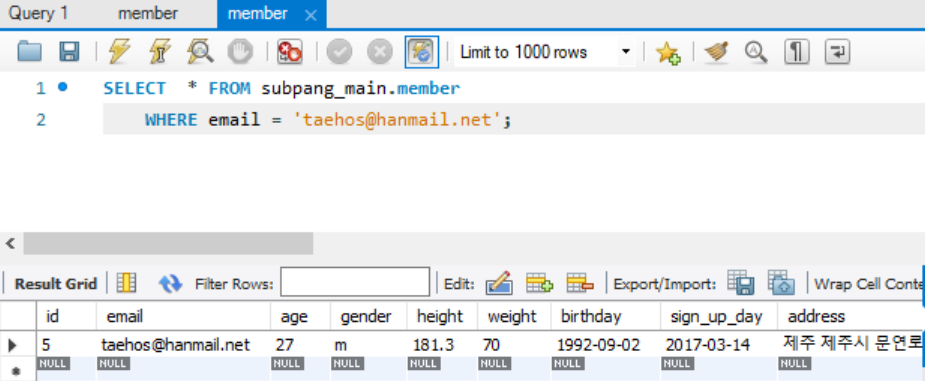Click the sign_up_day column header
The height and width of the screenshot is (381, 925).
(x=719, y=317)
